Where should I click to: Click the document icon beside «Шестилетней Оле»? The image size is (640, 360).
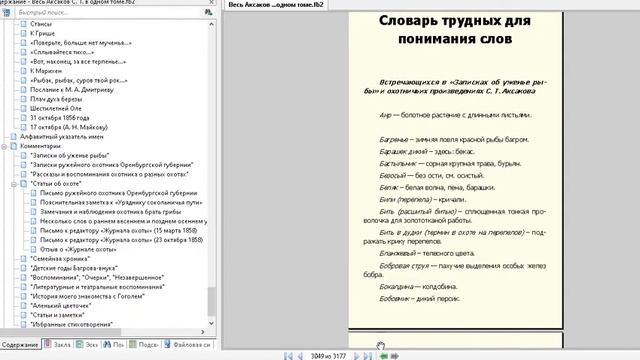click(24, 109)
